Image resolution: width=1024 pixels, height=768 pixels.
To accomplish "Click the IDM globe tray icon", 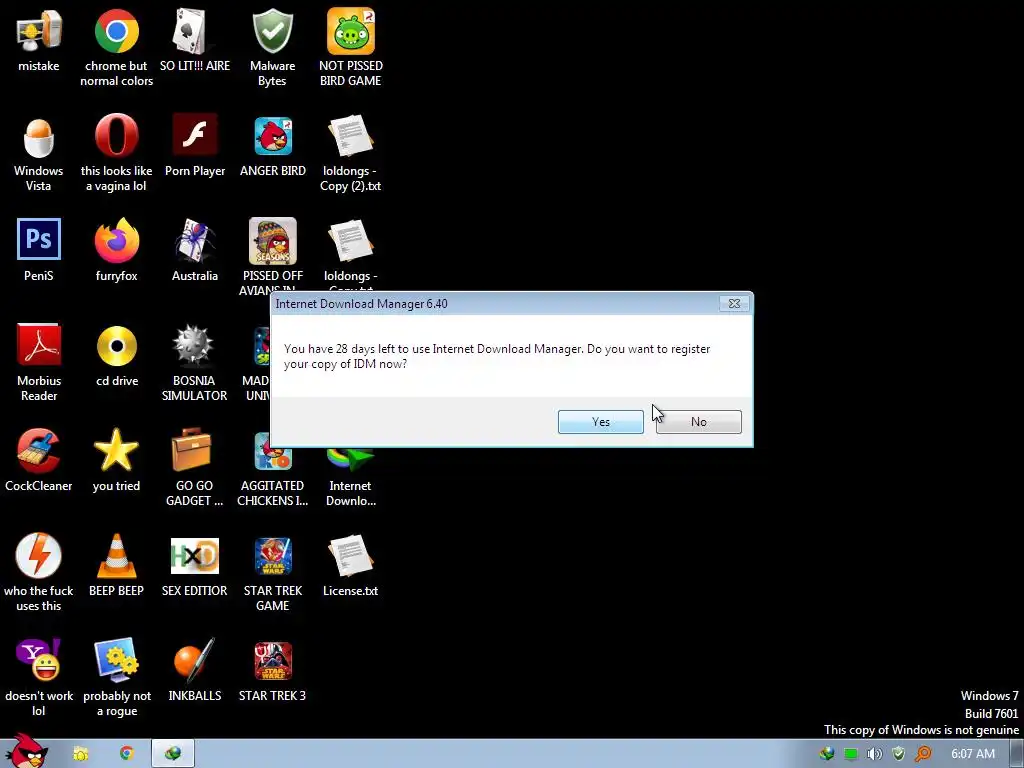I will 827,754.
